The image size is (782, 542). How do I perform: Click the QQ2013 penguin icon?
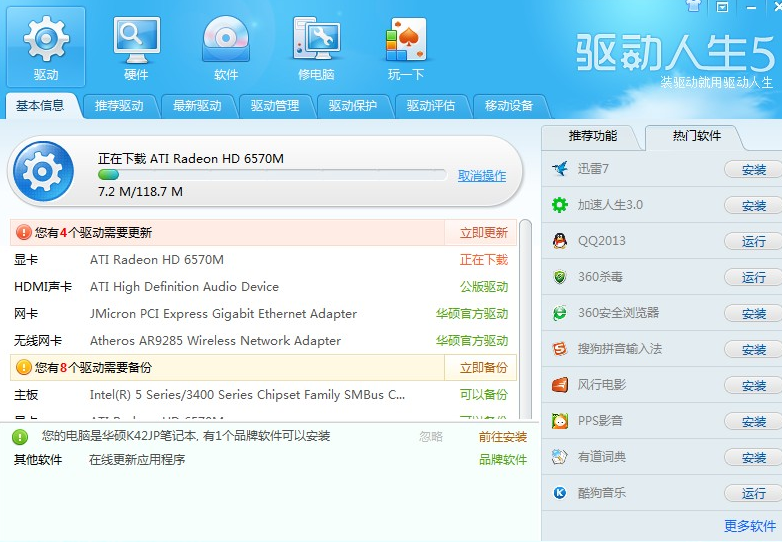(x=560, y=241)
